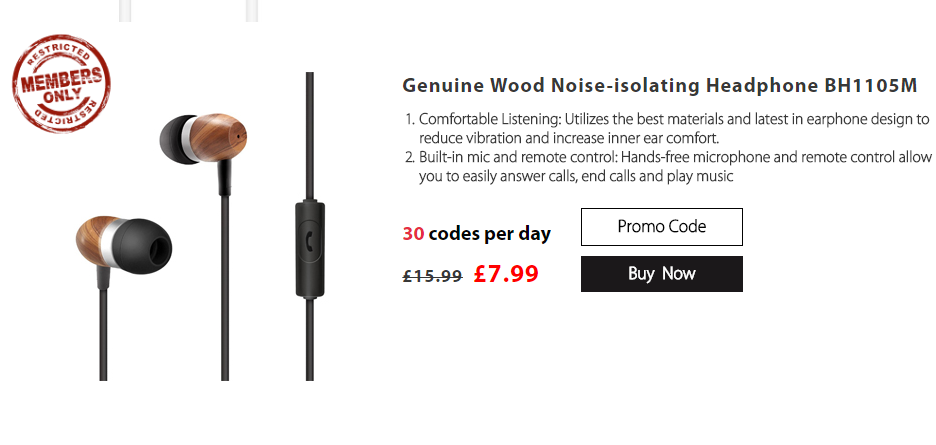Image resolution: width=936 pixels, height=445 pixels.
Task: Click the cable below the inline remote
Action: (310, 340)
